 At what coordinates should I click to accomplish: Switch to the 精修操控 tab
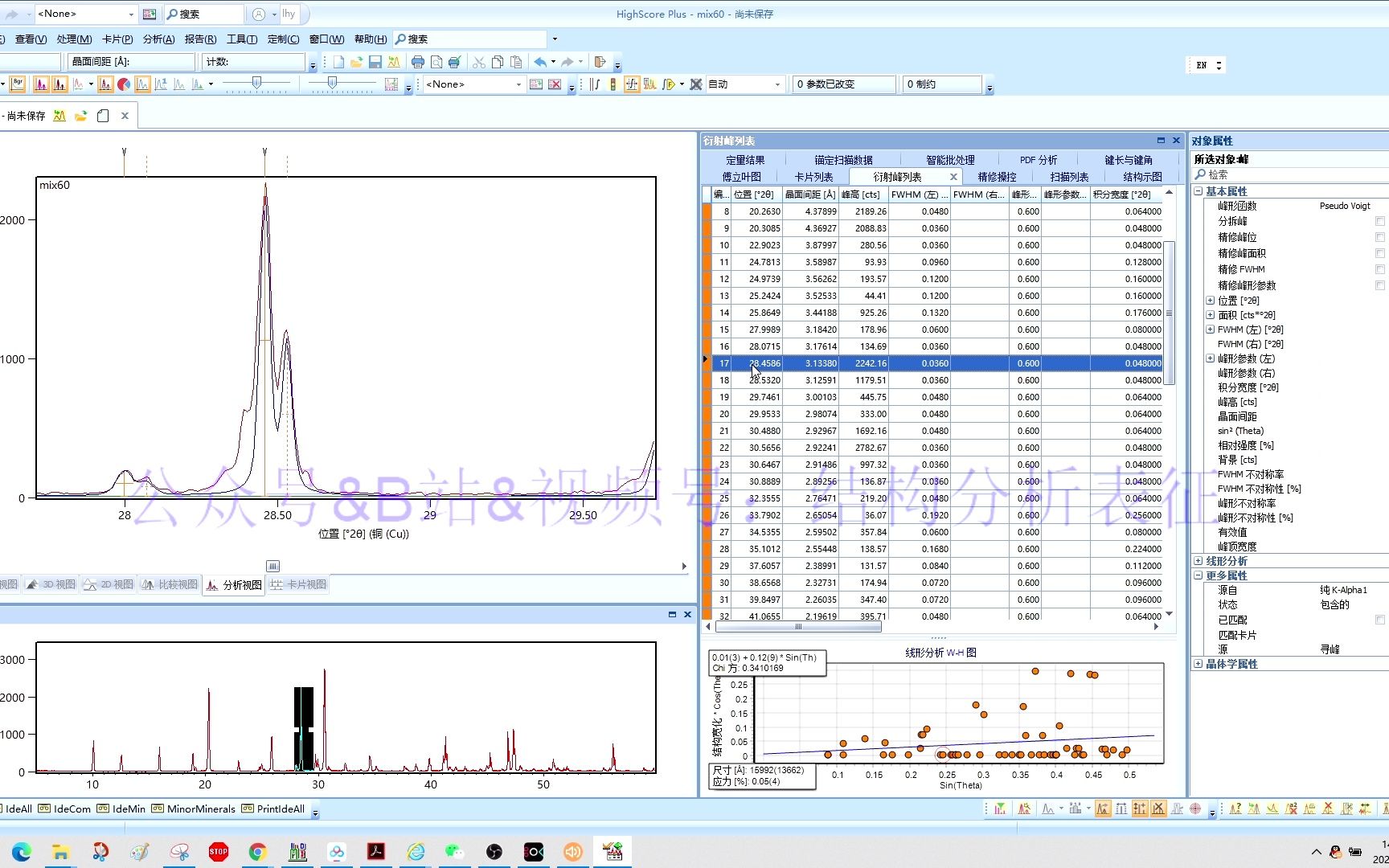997,177
